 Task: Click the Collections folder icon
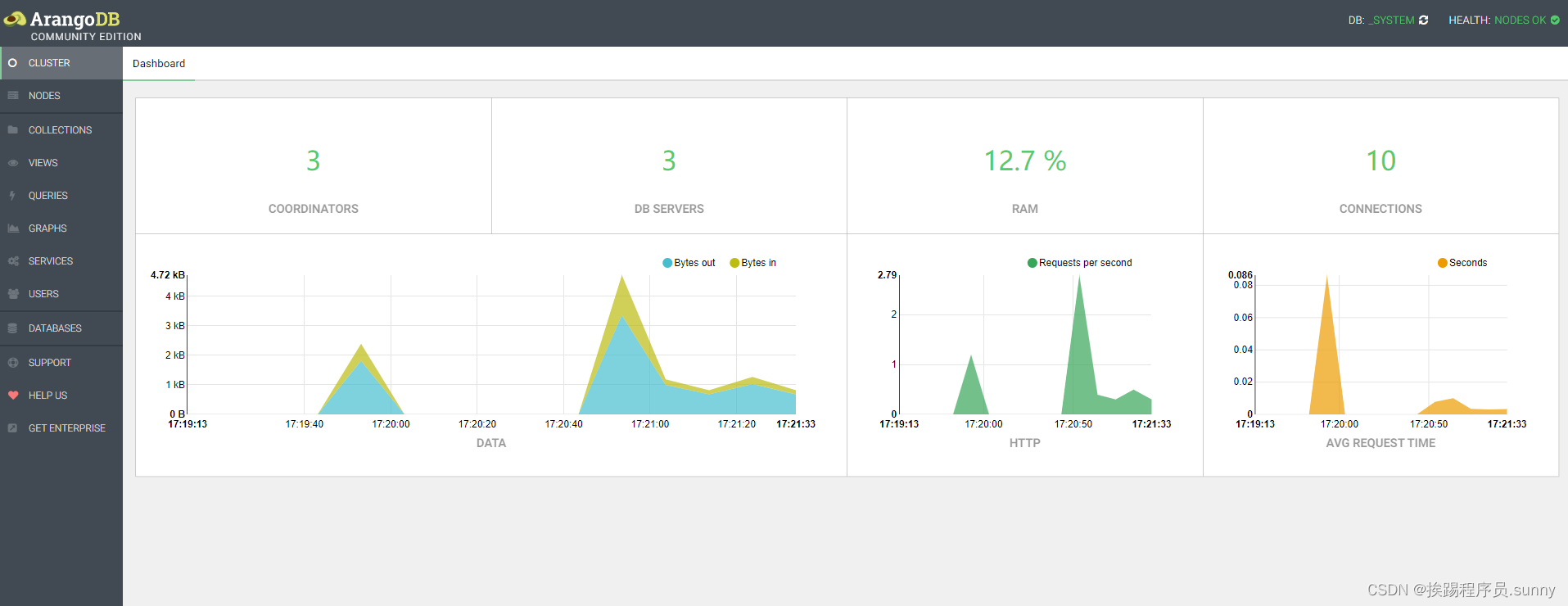coord(13,130)
